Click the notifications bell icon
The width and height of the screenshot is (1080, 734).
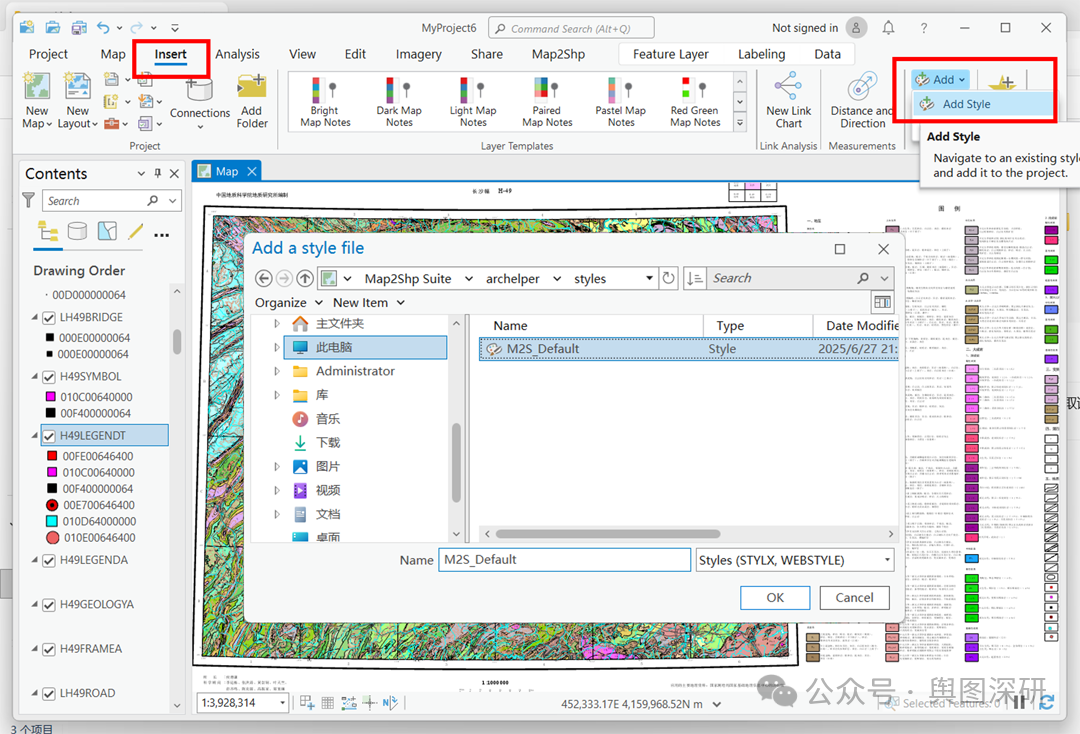pos(888,28)
